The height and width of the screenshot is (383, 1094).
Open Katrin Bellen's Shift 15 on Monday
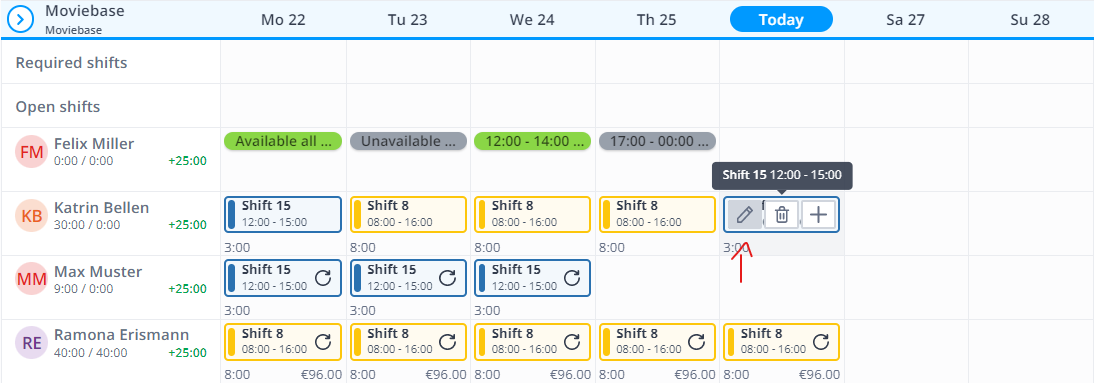pyautogui.click(x=283, y=214)
